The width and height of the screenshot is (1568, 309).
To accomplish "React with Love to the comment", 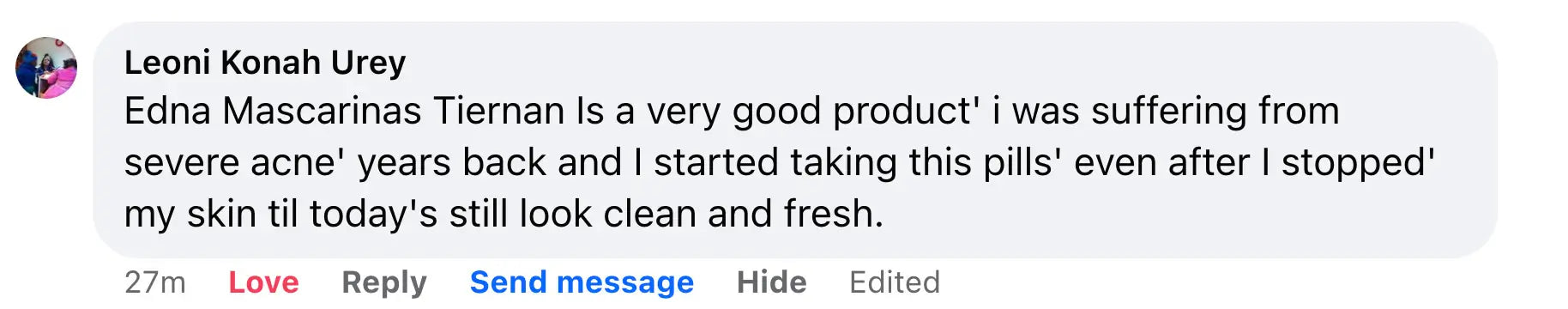I will click(x=263, y=282).
